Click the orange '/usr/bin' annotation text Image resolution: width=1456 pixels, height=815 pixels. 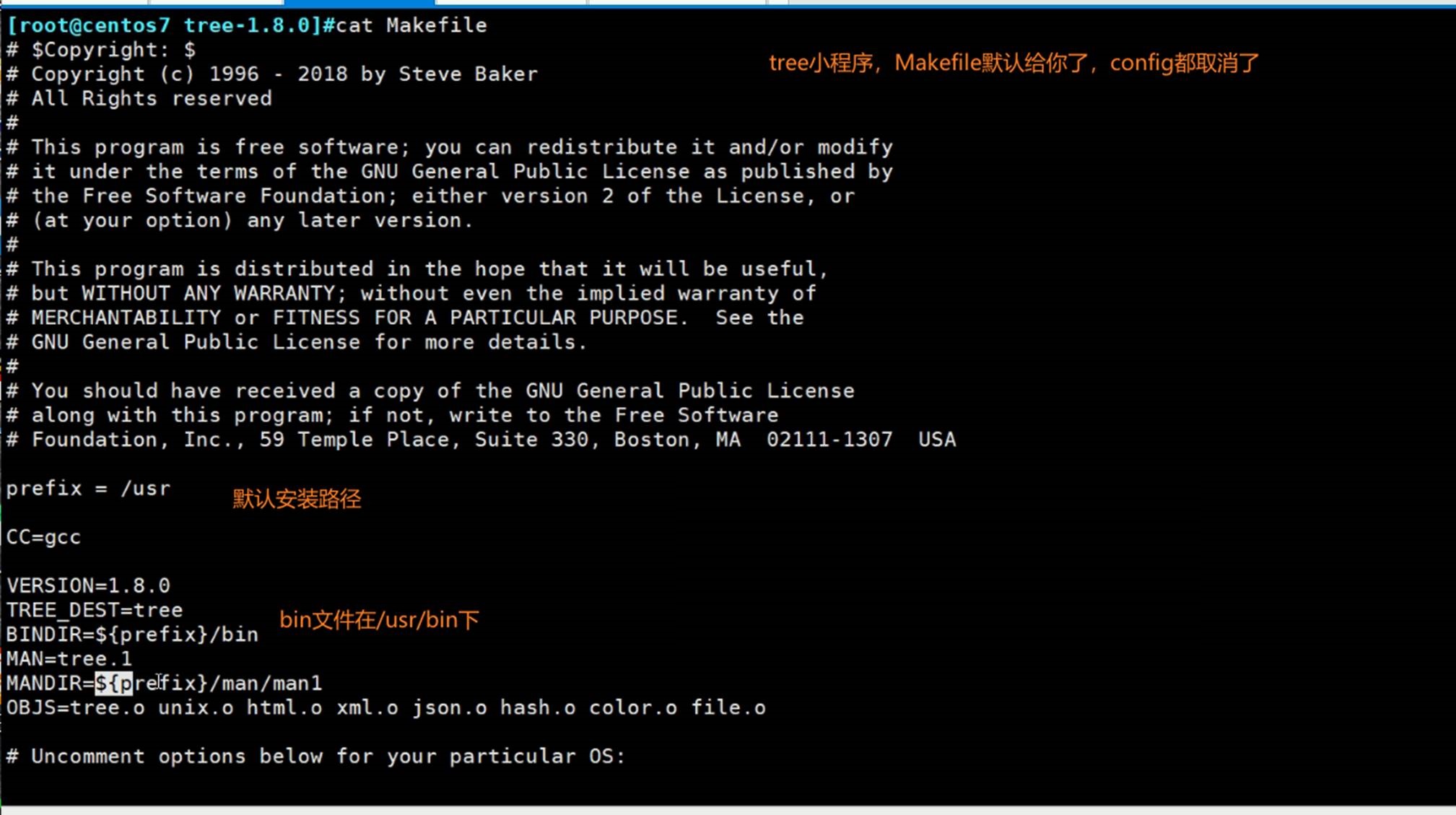[379, 620]
